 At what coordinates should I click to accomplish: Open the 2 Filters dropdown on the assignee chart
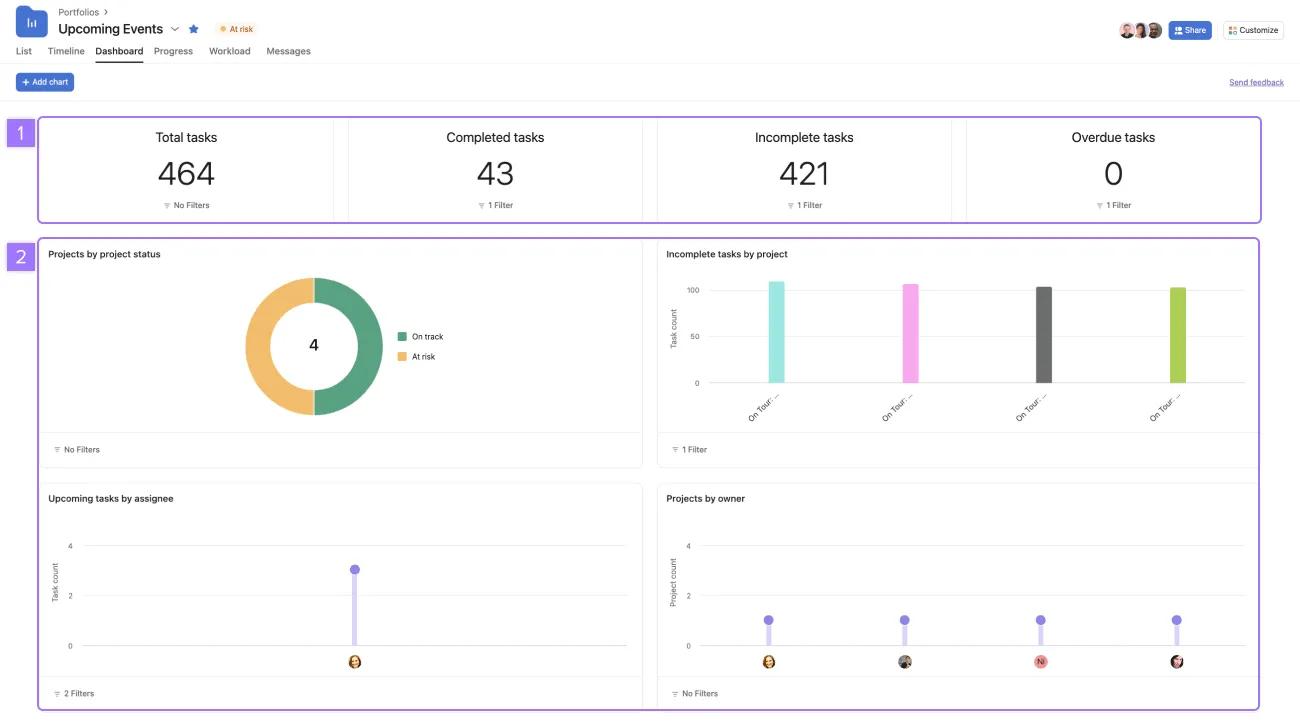[x=76, y=693]
